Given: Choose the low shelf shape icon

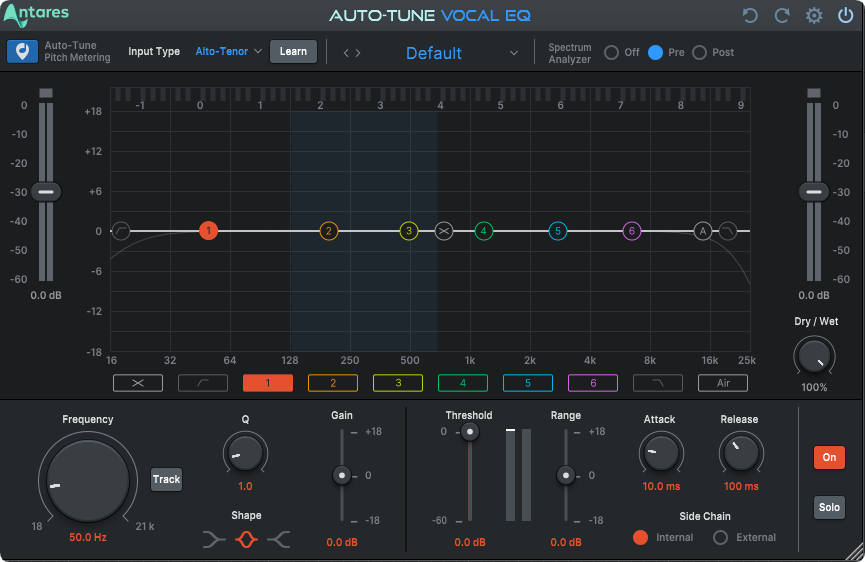Looking at the screenshot, I should click(214, 539).
